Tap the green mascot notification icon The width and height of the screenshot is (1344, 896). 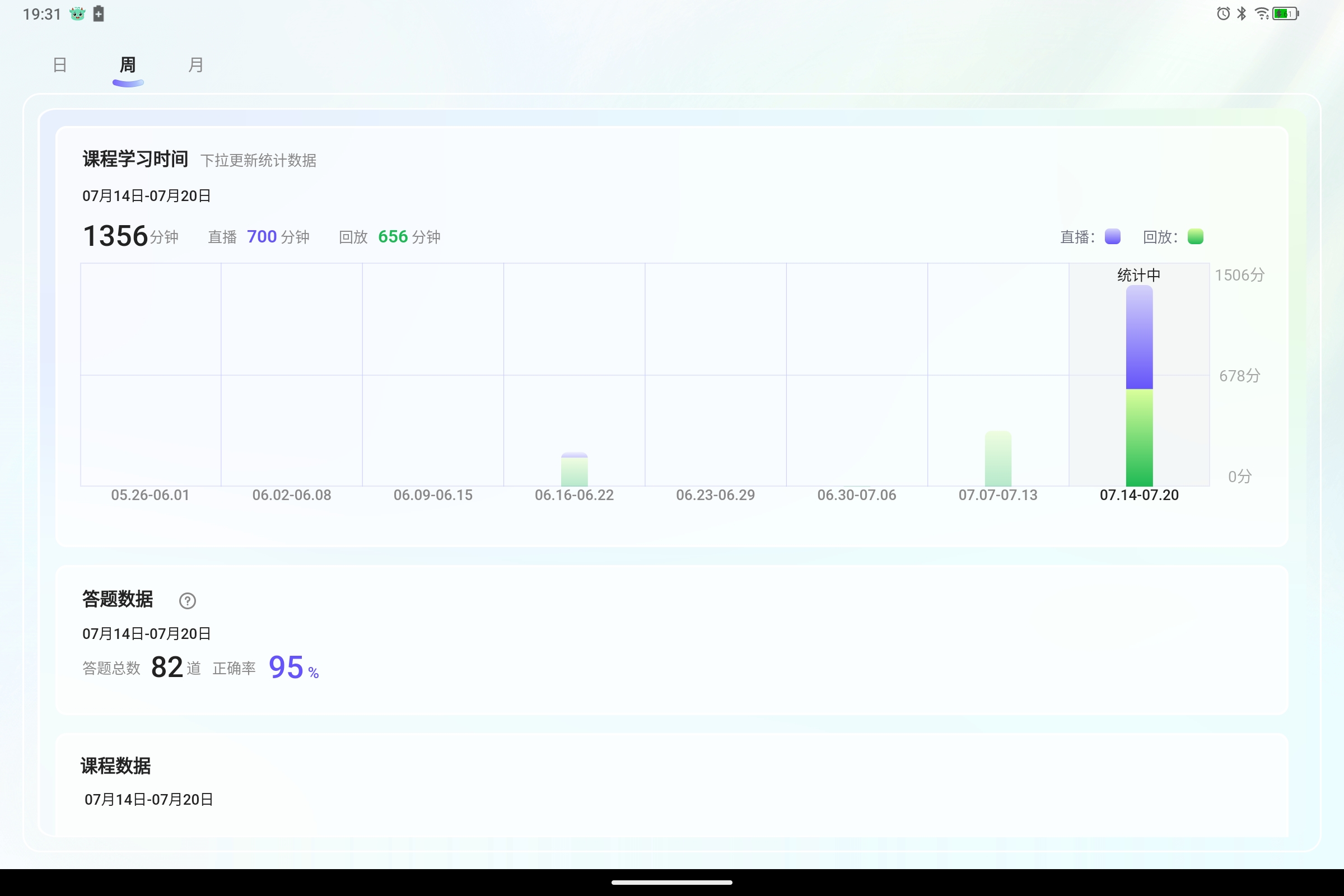point(78,13)
